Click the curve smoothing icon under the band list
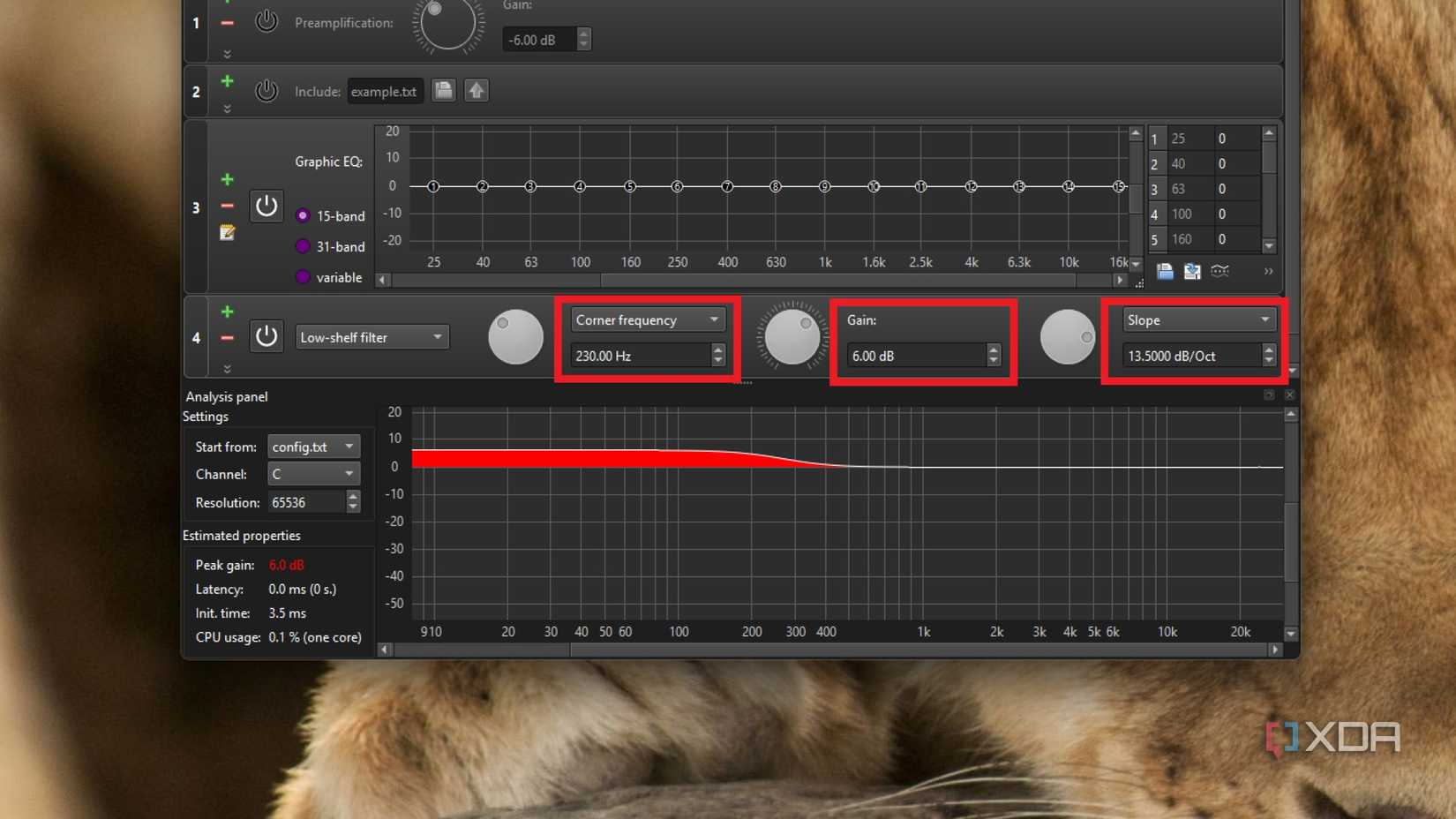This screenshot has width=1456, height=819. pyautogui.click(x=1220, y=272)
